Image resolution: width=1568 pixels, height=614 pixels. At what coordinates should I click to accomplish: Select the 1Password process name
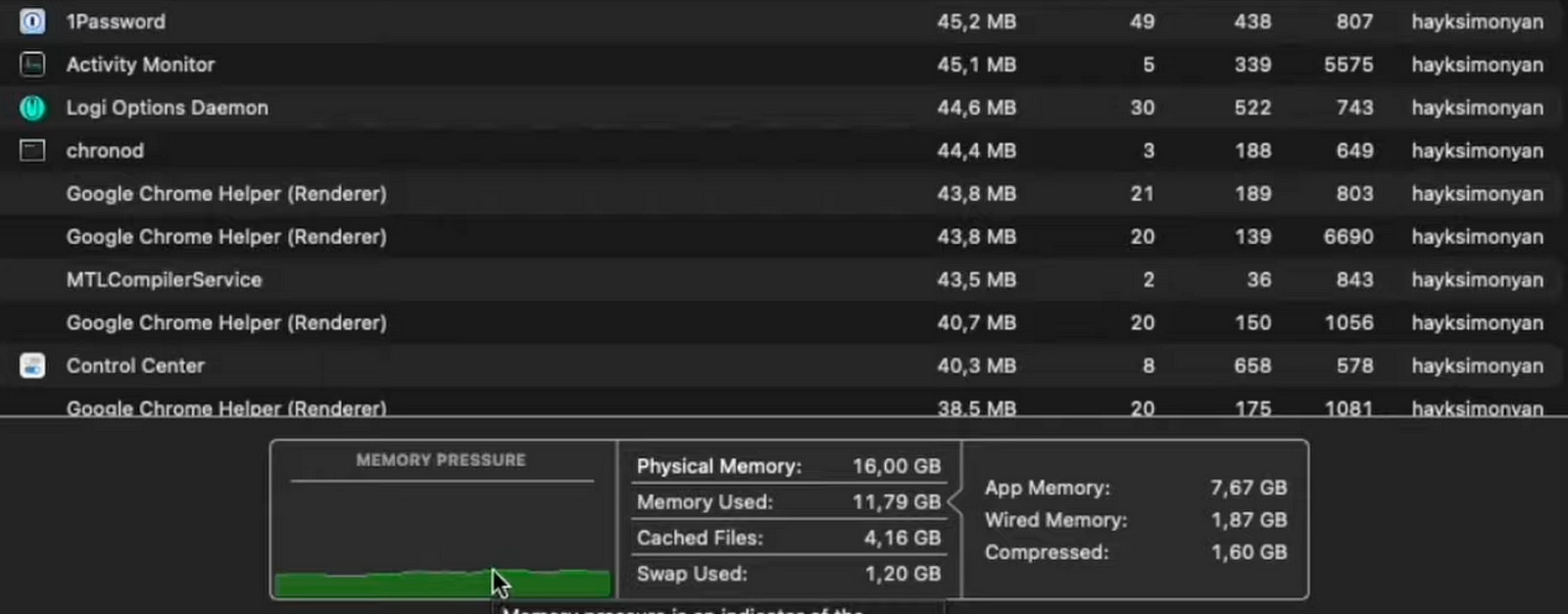(x=116, y=22)
